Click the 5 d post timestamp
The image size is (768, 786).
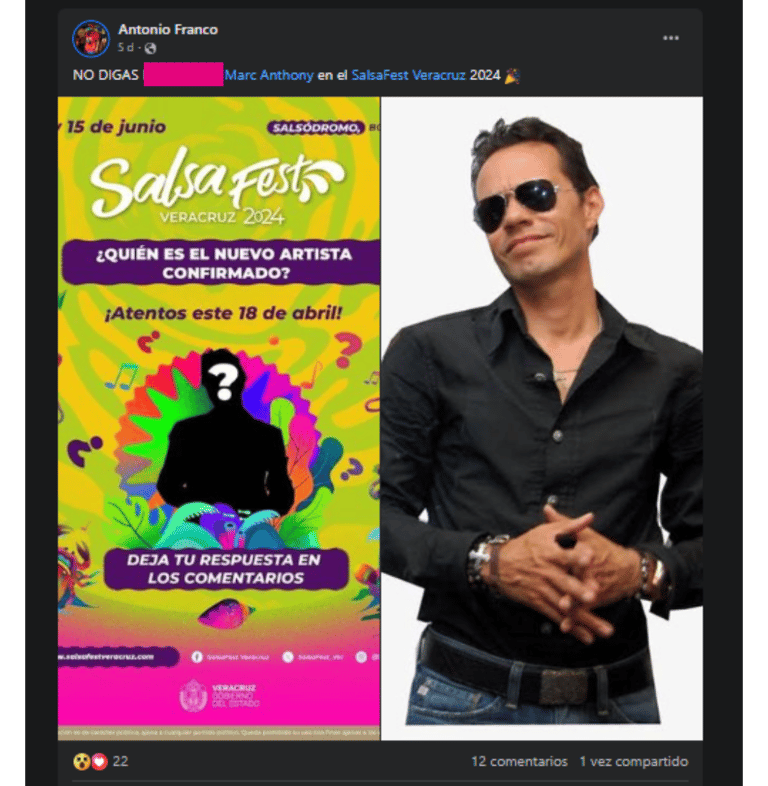coord(125,48)
